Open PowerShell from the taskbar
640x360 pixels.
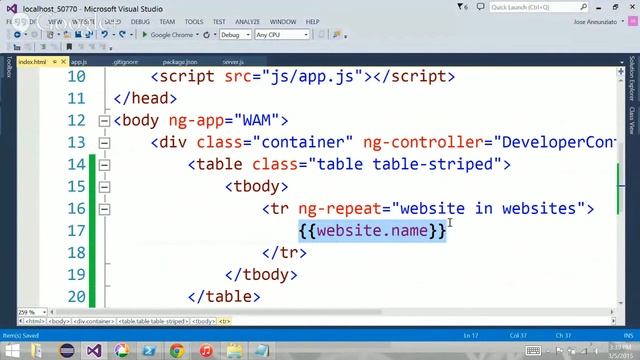[x=149, y=351]
